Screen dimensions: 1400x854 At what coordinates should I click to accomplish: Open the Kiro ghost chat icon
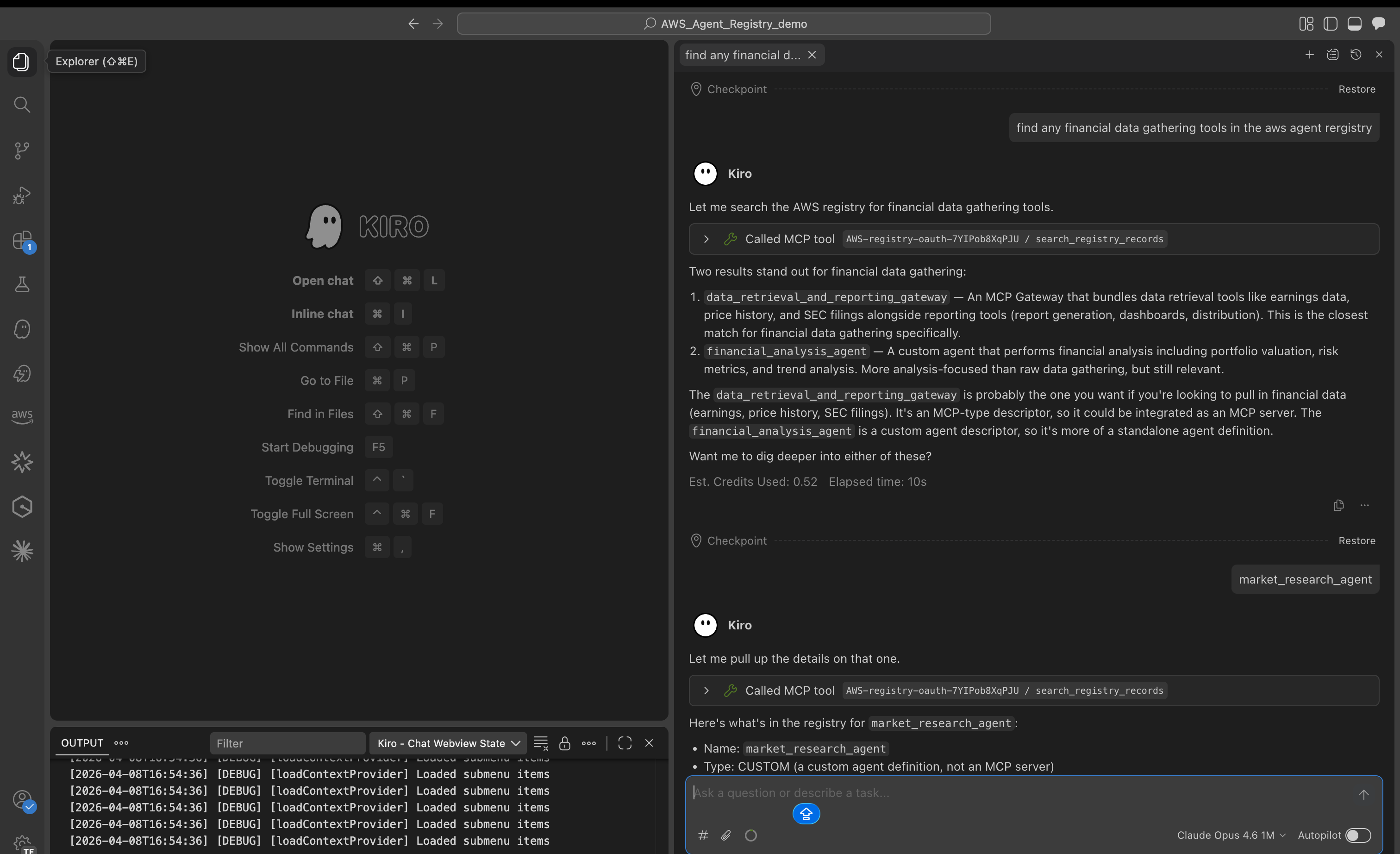[22, 329]
